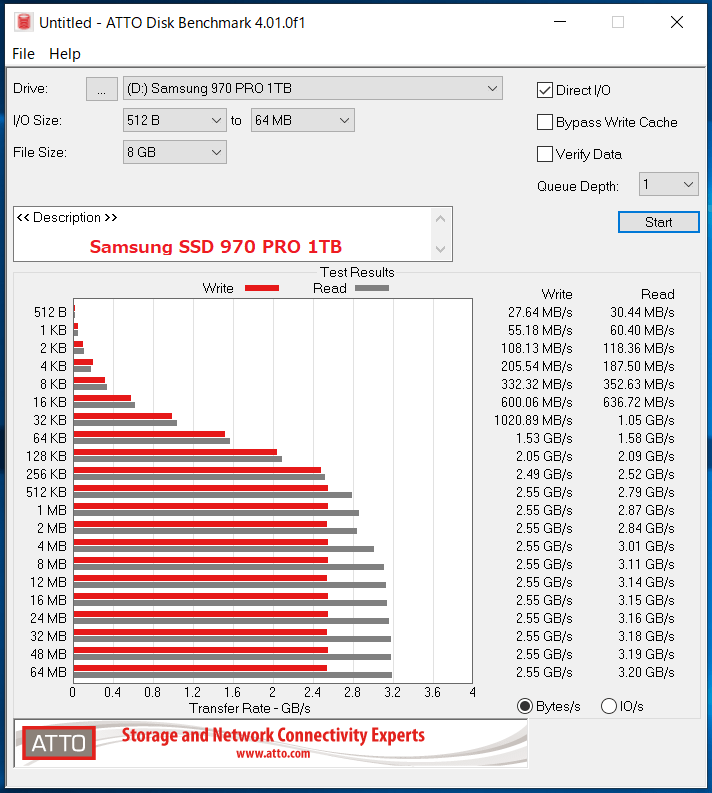The height and width of the screenshot is (793, 712).
Task: Open the Queue Depth dropdown
Action: click(669, 184)
